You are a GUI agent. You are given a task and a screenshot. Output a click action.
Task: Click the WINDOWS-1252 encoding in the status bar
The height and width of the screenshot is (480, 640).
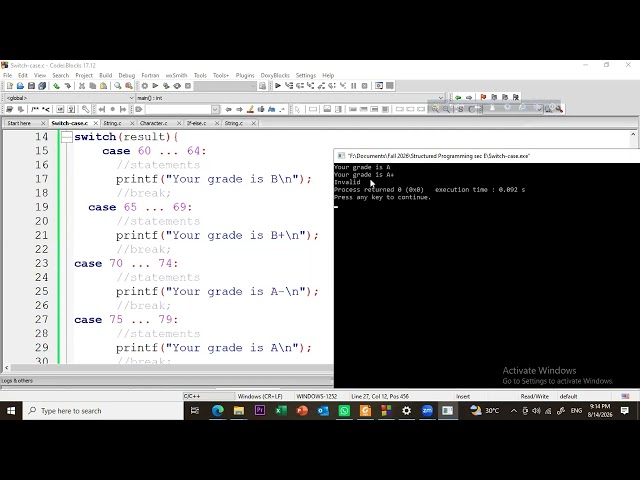coord(317,396)
